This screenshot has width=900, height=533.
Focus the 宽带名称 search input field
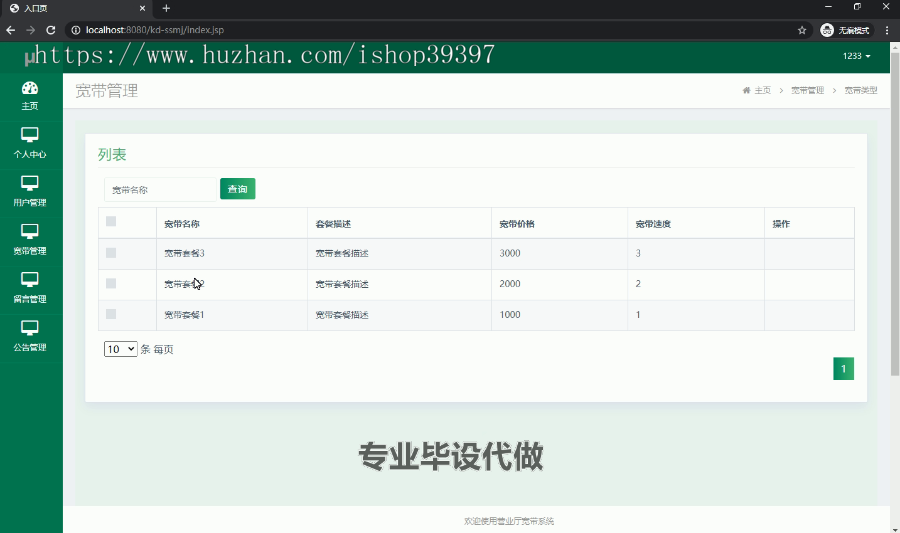[x=160, y=189]
